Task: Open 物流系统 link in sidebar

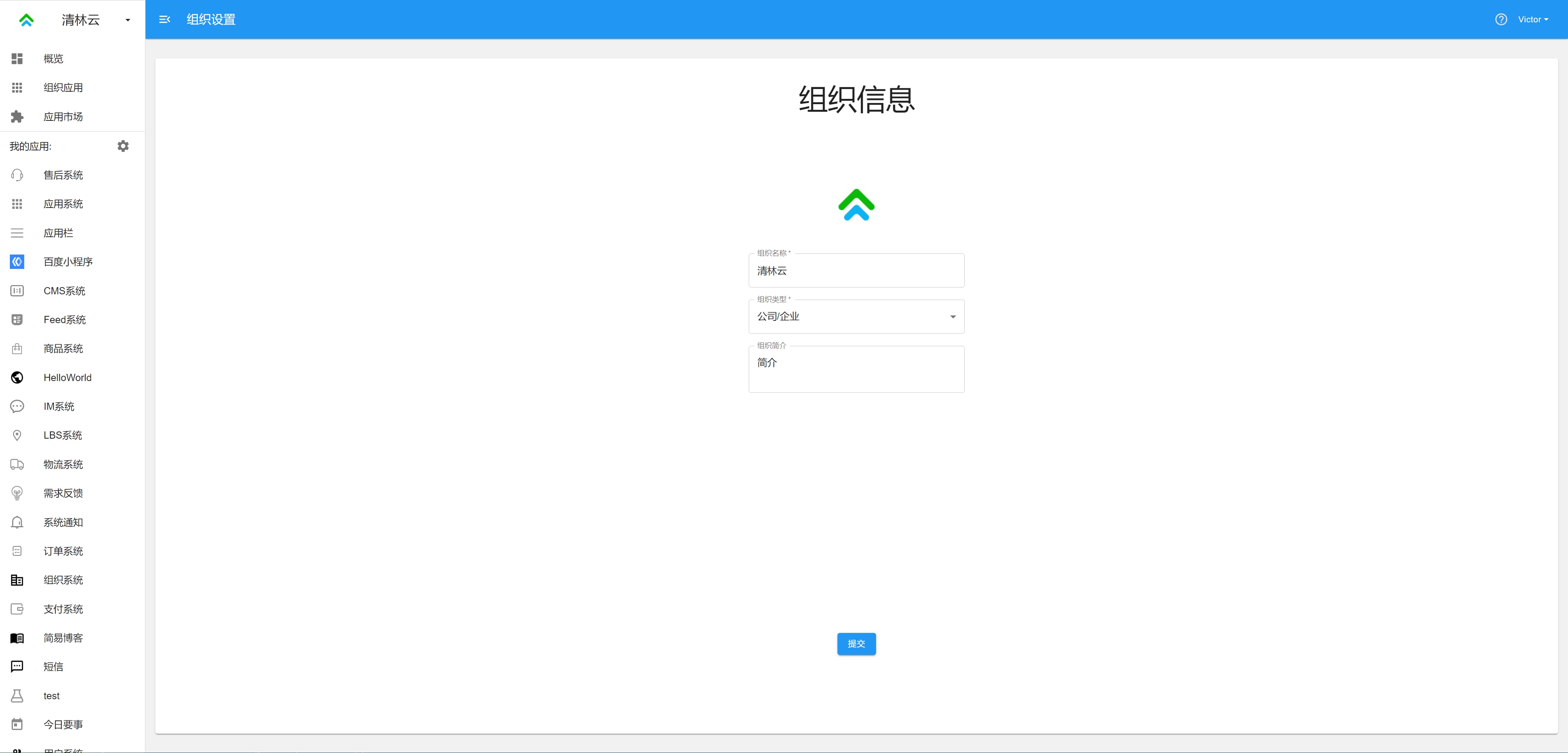Action: pos(72,464)
